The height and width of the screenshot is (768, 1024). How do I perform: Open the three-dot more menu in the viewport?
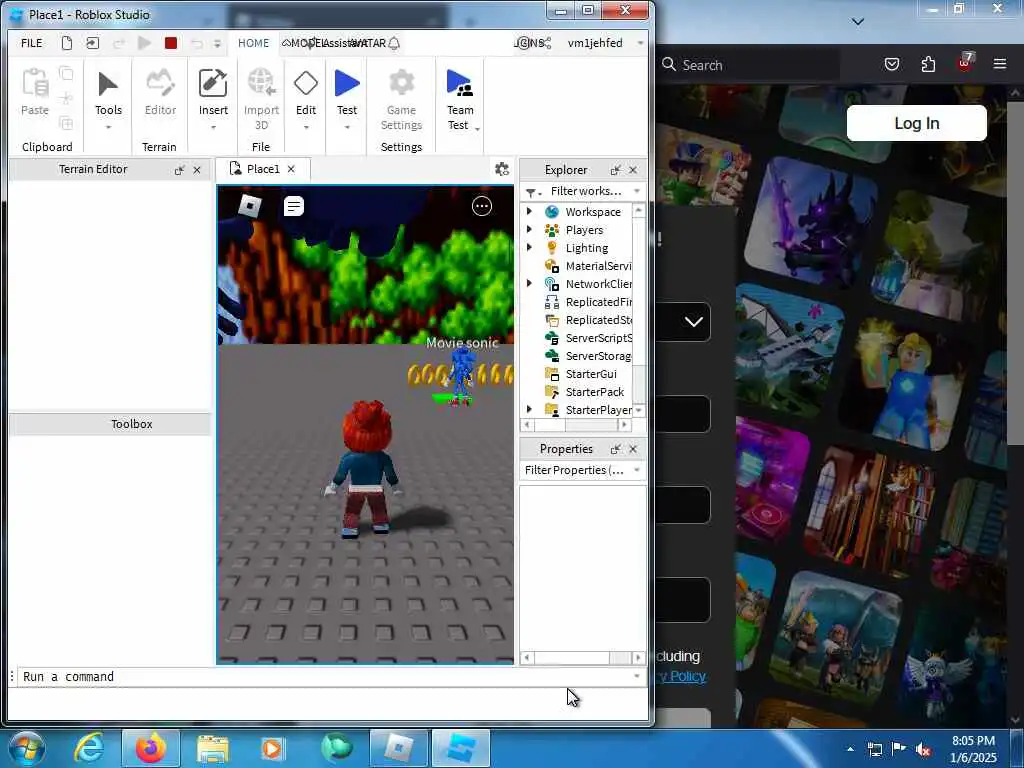[482, 206]
